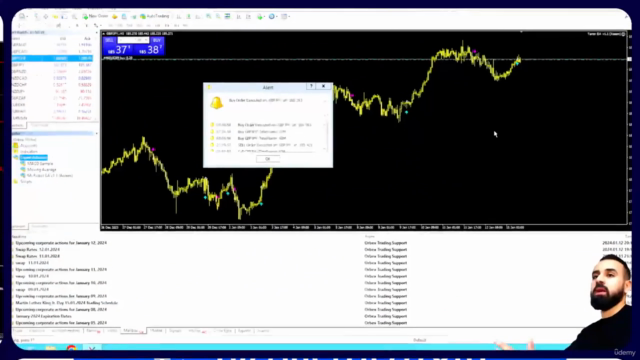The image size is (640, 360).
Task: Open the Experts tab in Terminal
Action: click(x=244, y=331)
